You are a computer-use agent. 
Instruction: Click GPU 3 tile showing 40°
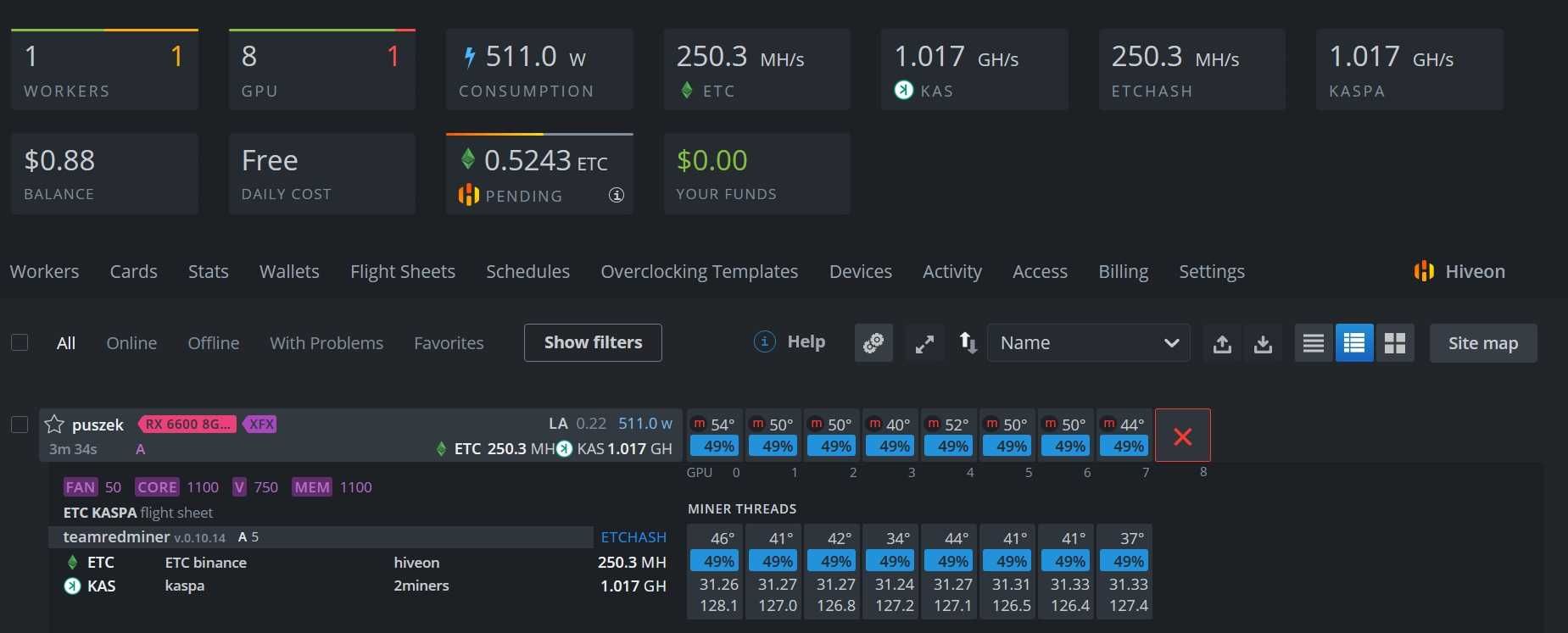coord(889,436)
